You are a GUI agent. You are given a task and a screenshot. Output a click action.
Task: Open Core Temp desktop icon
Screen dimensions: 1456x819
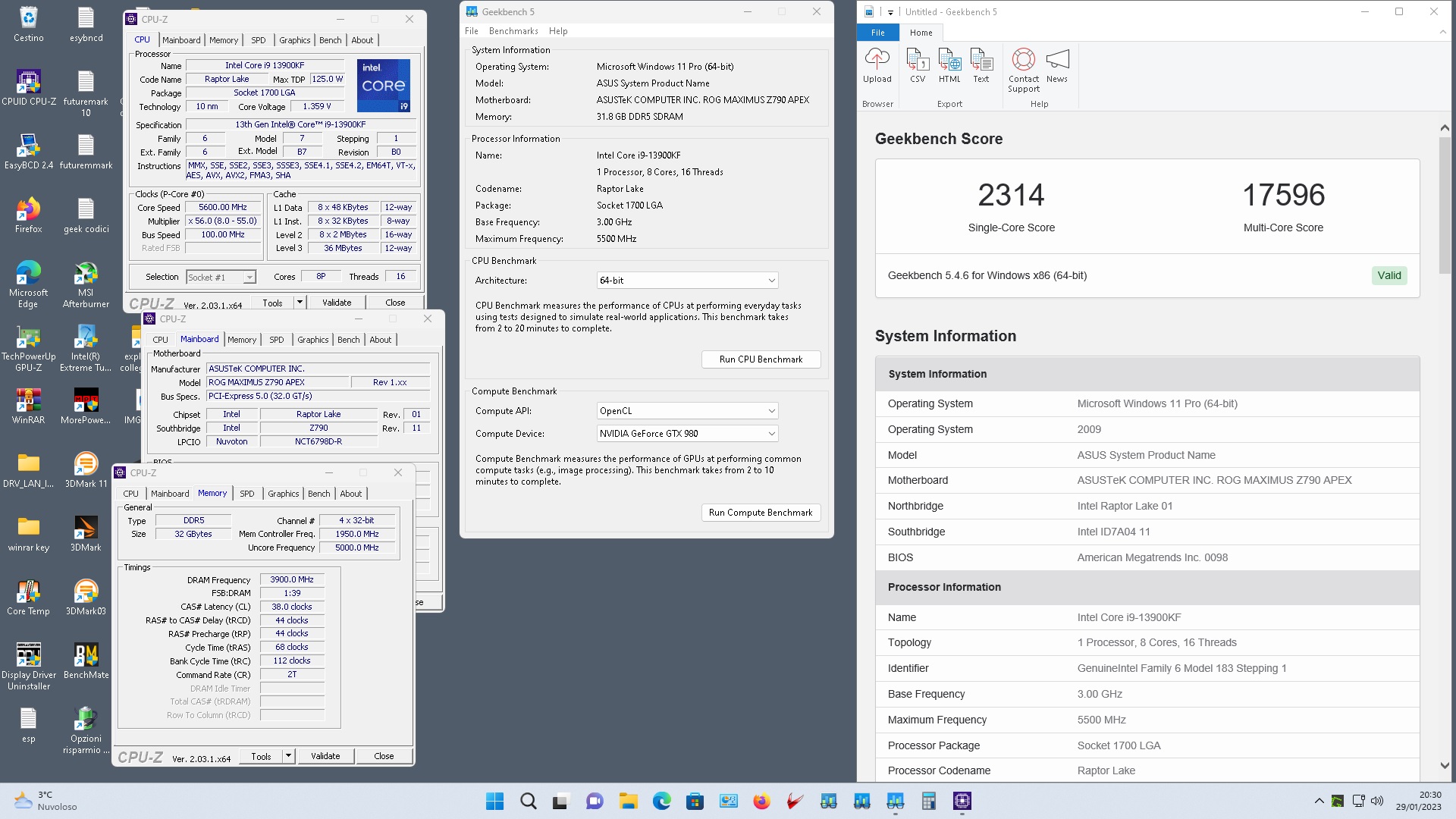click(x=28, y=598)
